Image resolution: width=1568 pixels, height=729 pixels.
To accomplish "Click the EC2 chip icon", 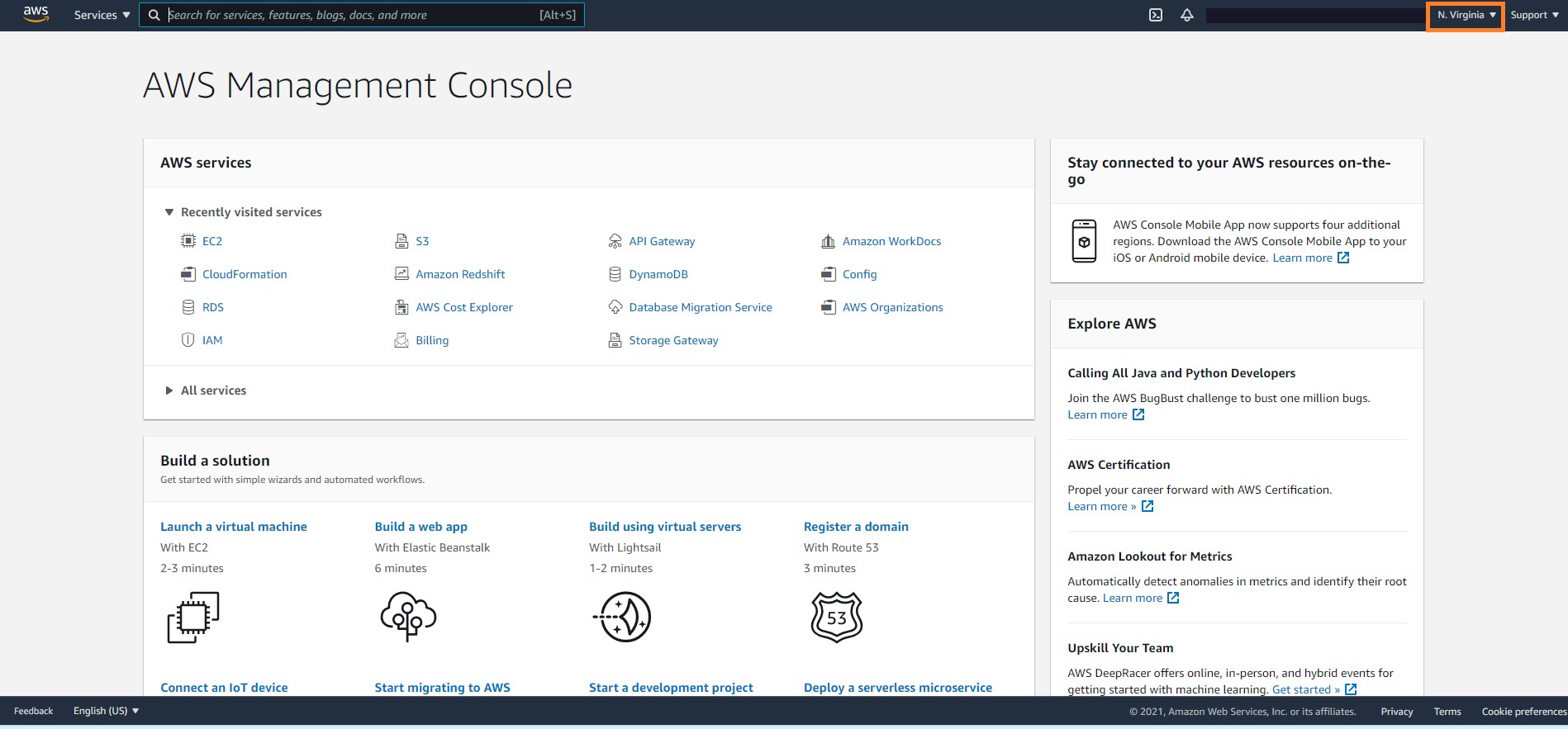I will (188, 241).
